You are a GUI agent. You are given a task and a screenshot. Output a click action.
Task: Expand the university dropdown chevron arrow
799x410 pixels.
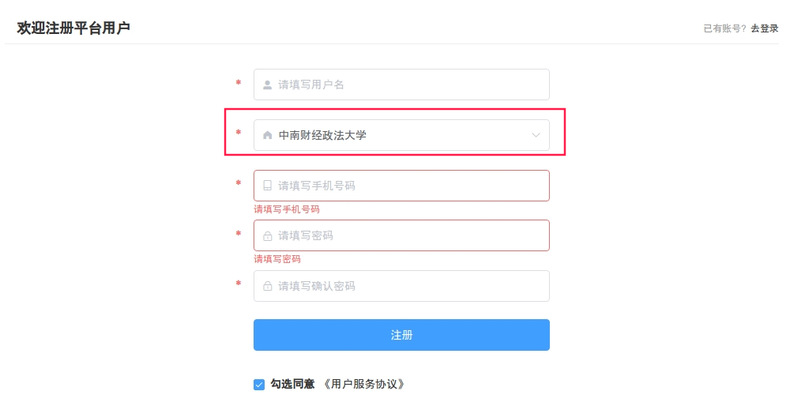click(536, 135)
